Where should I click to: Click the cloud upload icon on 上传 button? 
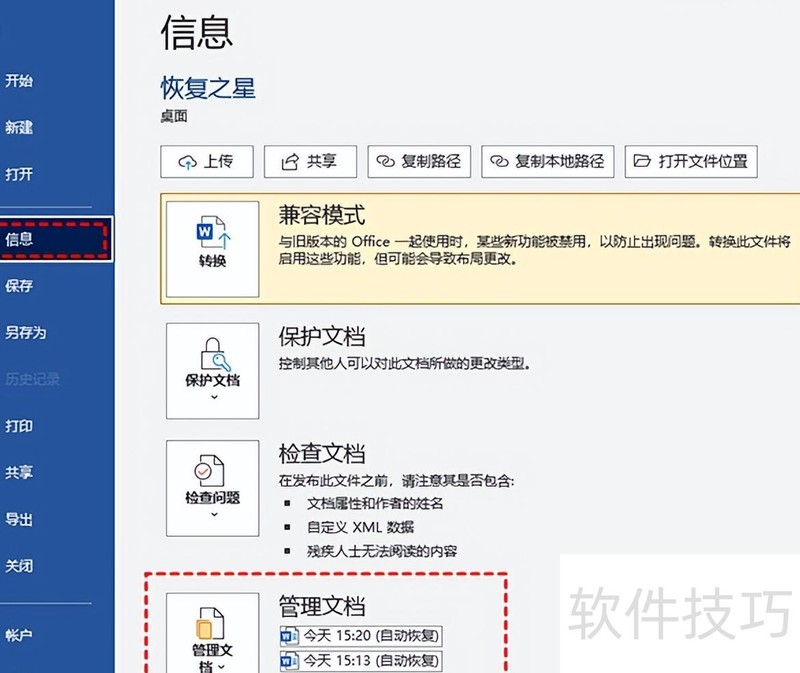pyautogui.click(x=186, y=161)
